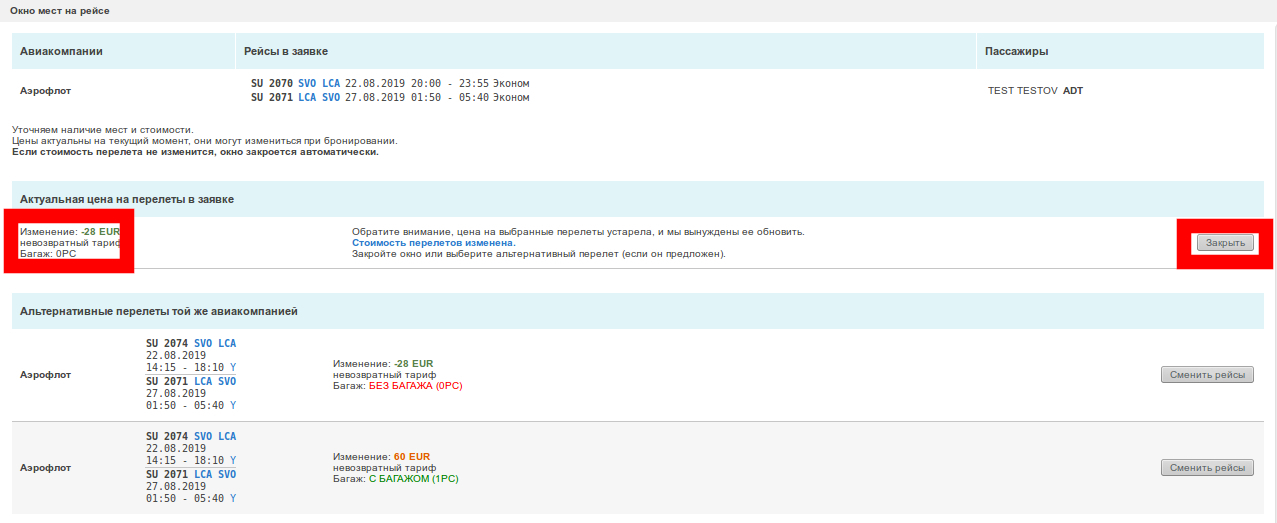Click the БЕЗ БАГАЖА (0PC) baggage label
1277x523 pixels.
pos(416,385)
